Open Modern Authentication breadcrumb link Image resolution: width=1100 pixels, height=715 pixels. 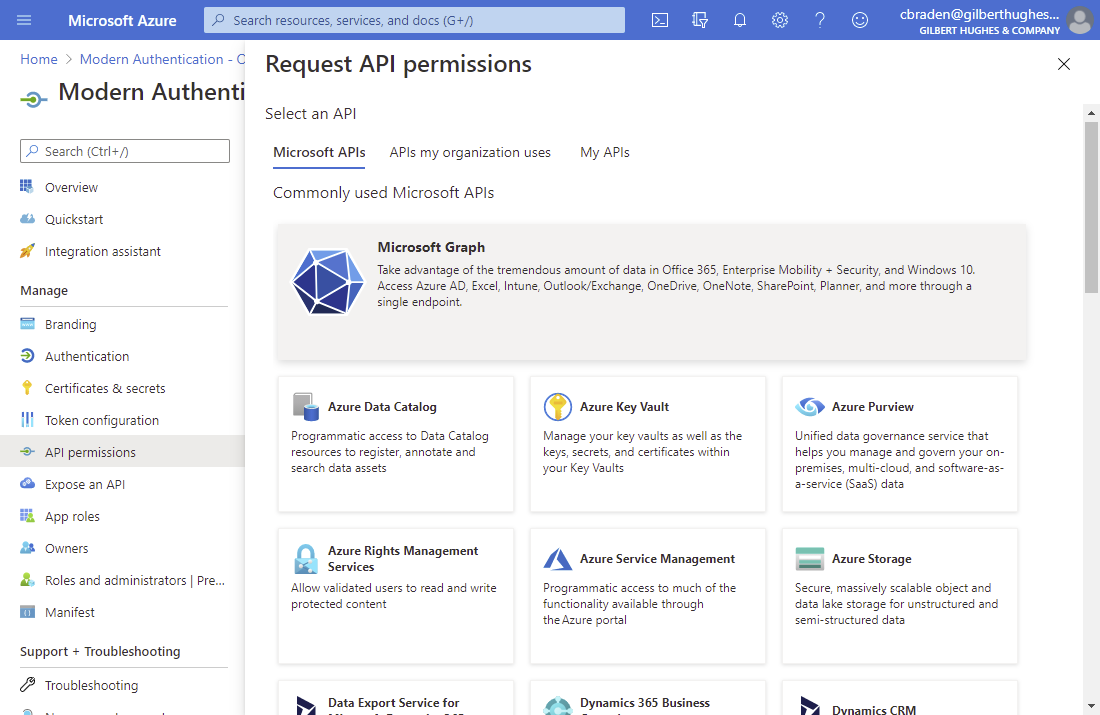pos(162,60)
